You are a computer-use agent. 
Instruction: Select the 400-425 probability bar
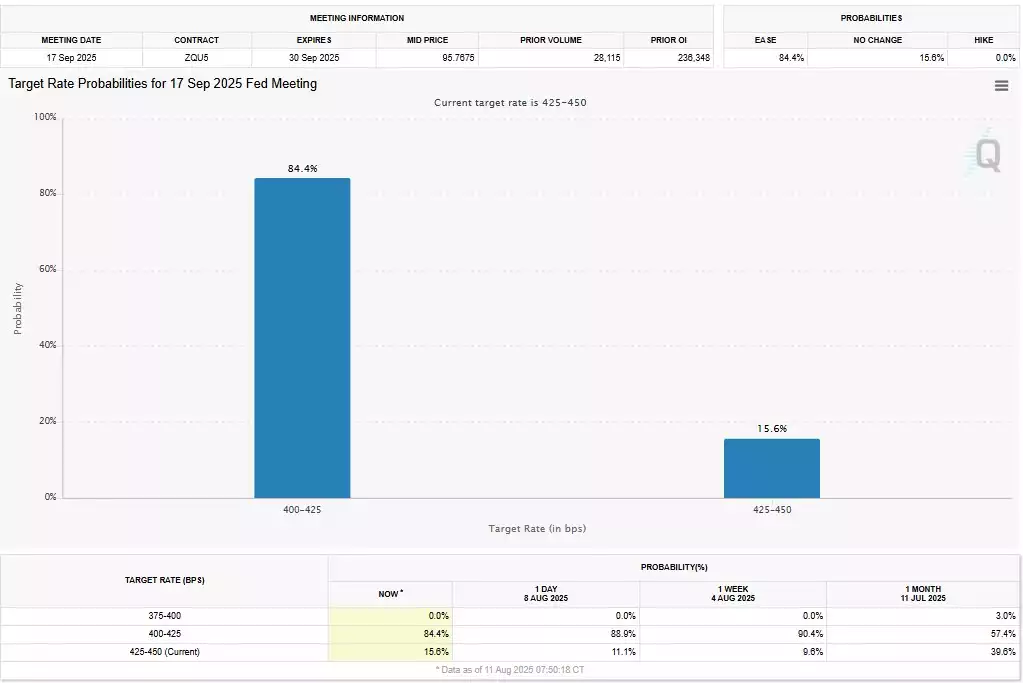tap(303, 338)
